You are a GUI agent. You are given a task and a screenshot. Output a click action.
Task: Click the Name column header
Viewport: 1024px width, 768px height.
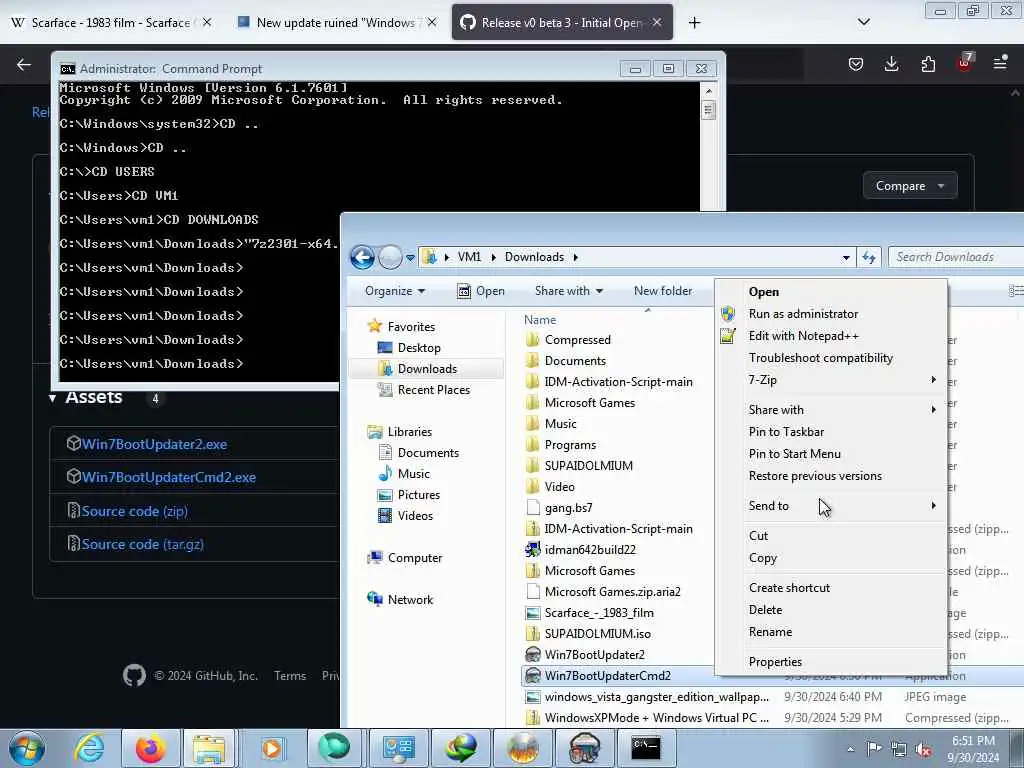(x=540, y=320)
